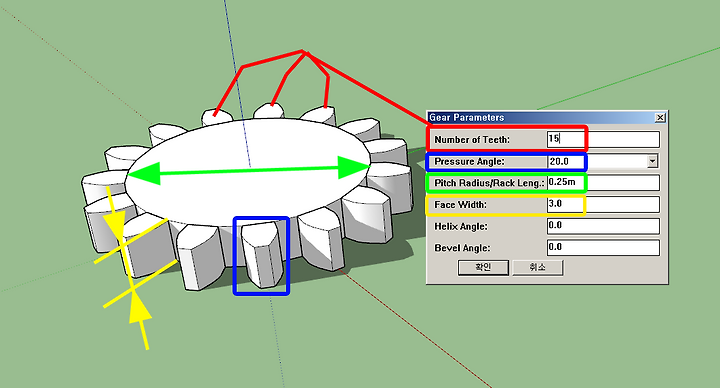This screenshot has width=720, height=388.
Task: Click the Pressure Angle value field
Action: (603, 161)
